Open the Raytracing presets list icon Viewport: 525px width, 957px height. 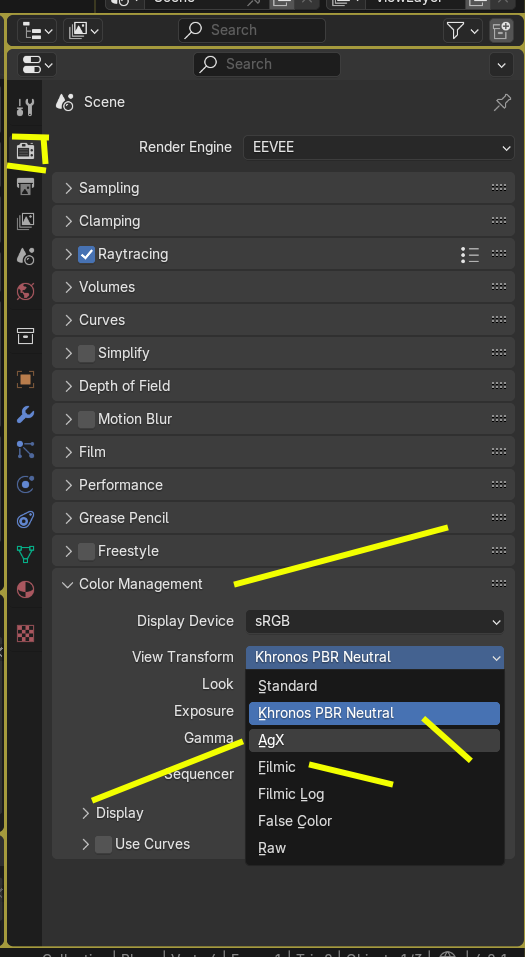469,255
